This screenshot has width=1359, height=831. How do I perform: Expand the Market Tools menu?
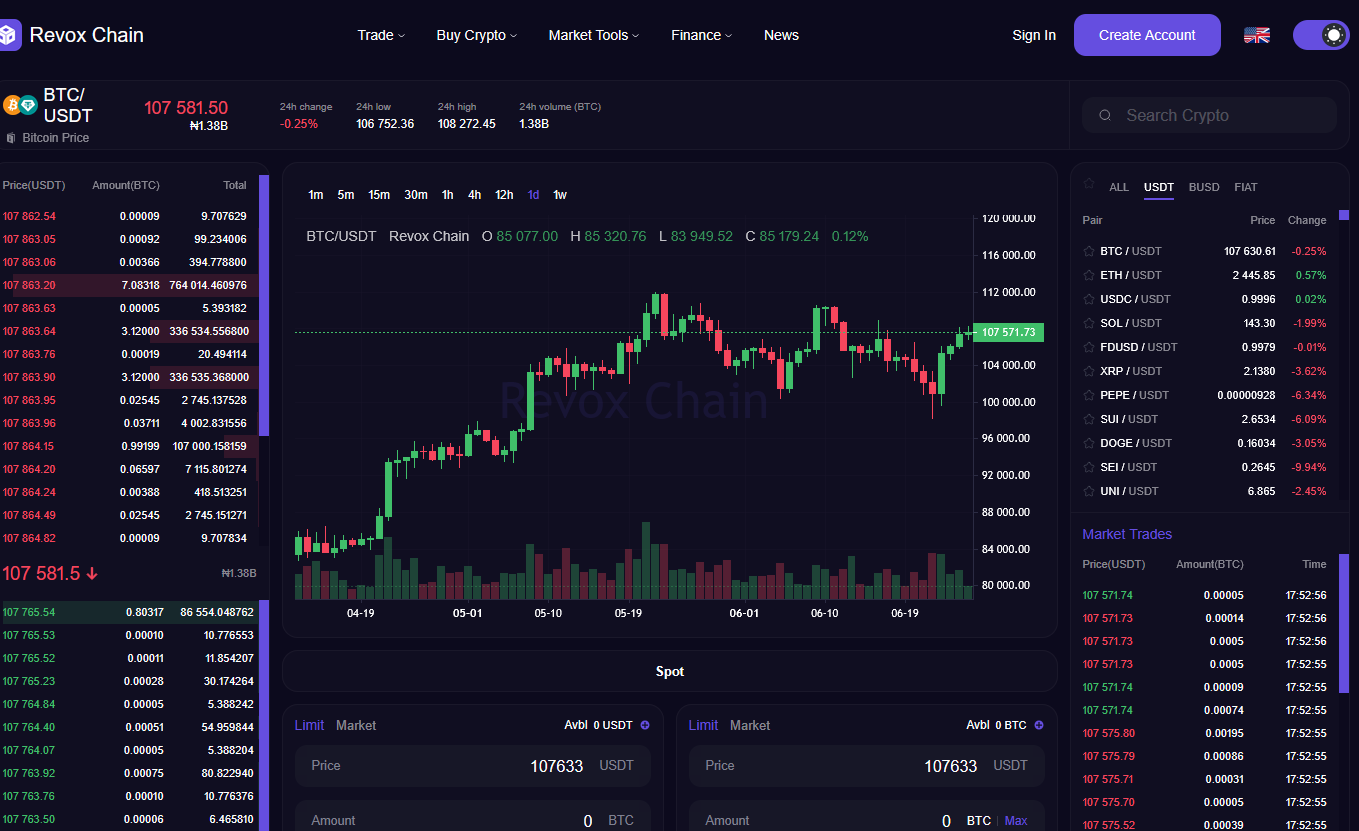[594, 35]
